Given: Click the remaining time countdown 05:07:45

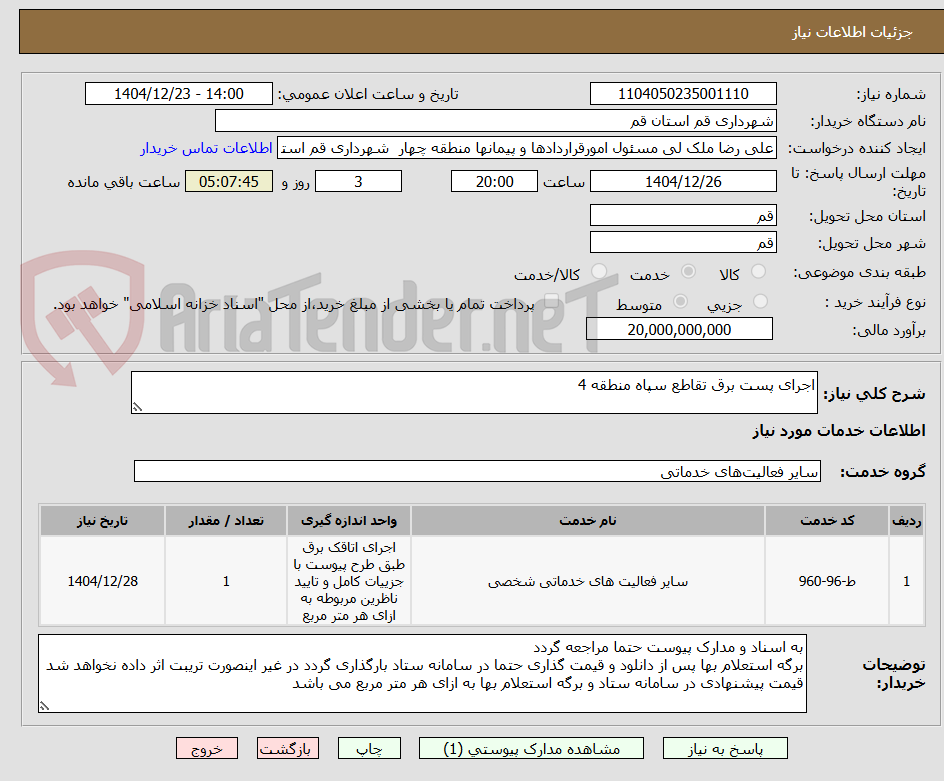Looking at the screenshot, I should [229, 181].
